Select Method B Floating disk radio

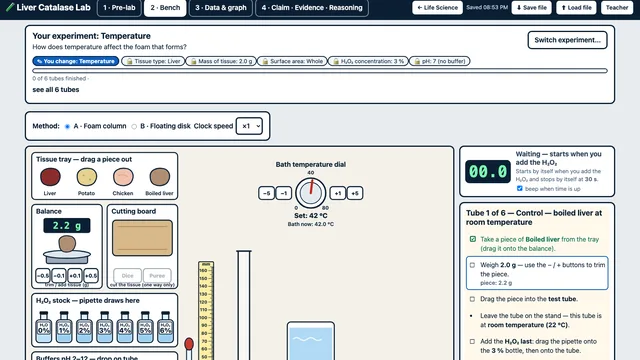point(134,127)
